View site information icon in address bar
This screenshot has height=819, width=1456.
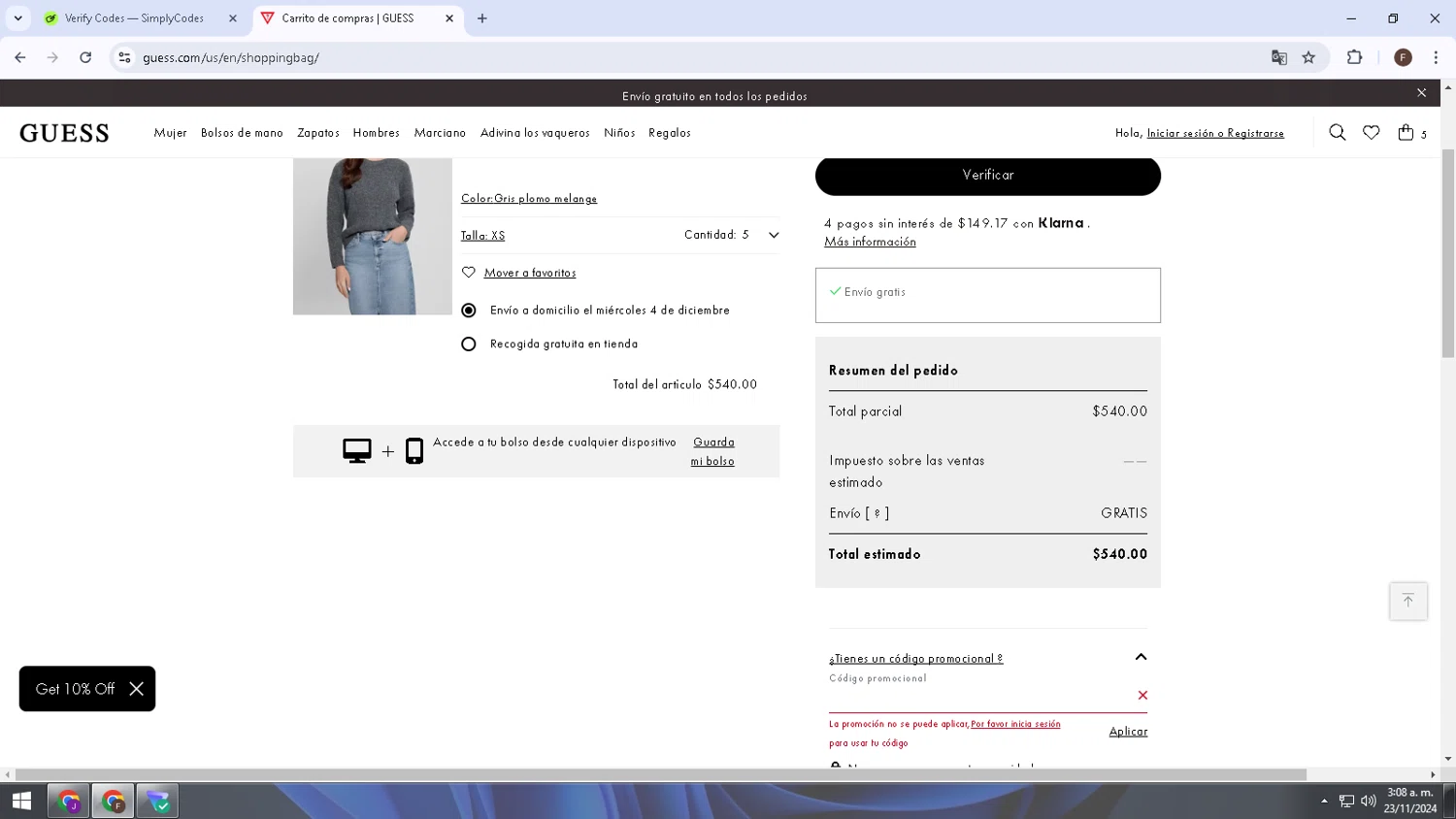[x=124, y=57]
